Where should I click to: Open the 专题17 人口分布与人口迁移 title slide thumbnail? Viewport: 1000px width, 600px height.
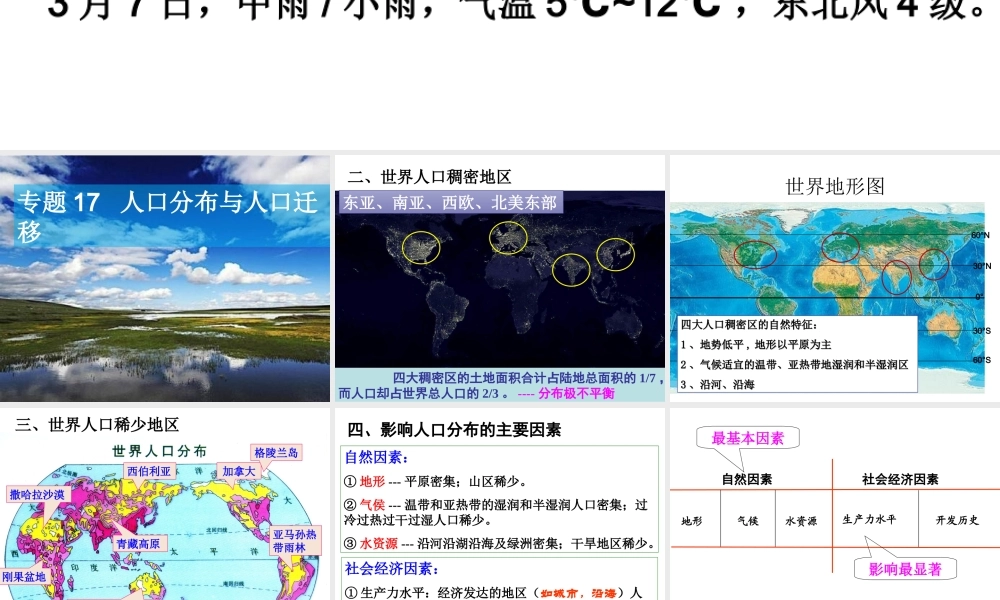tap(165, 278)
